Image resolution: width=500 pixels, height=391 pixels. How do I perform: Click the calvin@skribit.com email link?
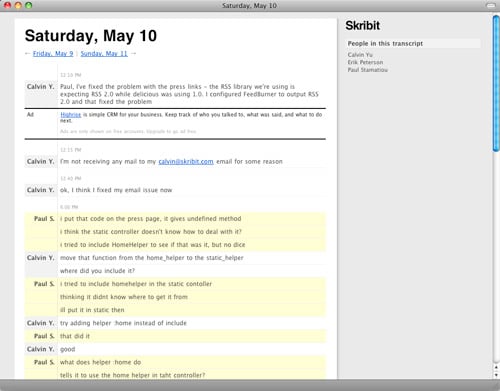pos(186,161)
